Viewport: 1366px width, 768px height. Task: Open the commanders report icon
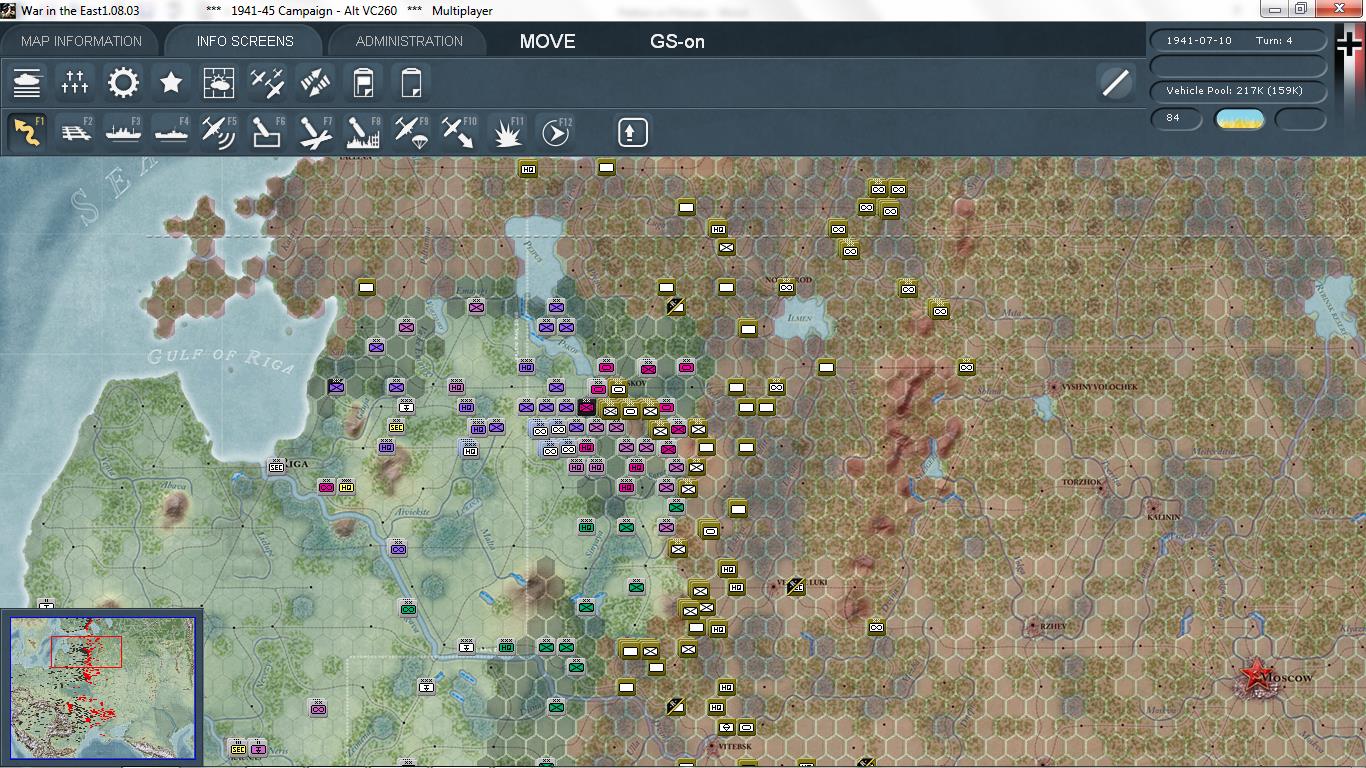click(362, 82)
